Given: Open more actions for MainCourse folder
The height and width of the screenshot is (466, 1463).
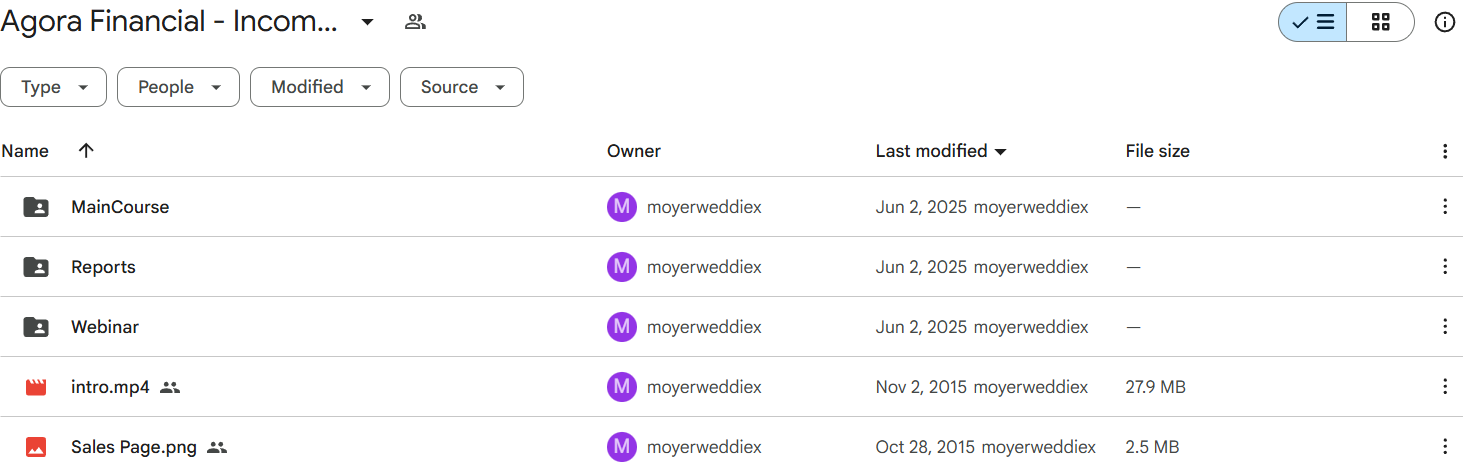Looking at the screenshot, I should (x=1444, y=207).
